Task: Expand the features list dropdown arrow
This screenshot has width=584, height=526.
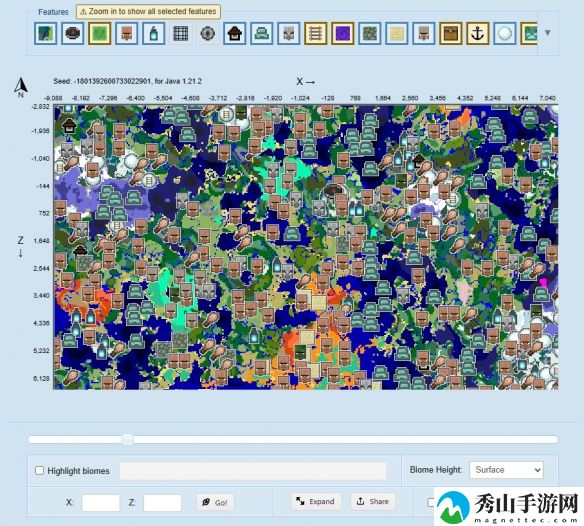Action: (548, 33)
